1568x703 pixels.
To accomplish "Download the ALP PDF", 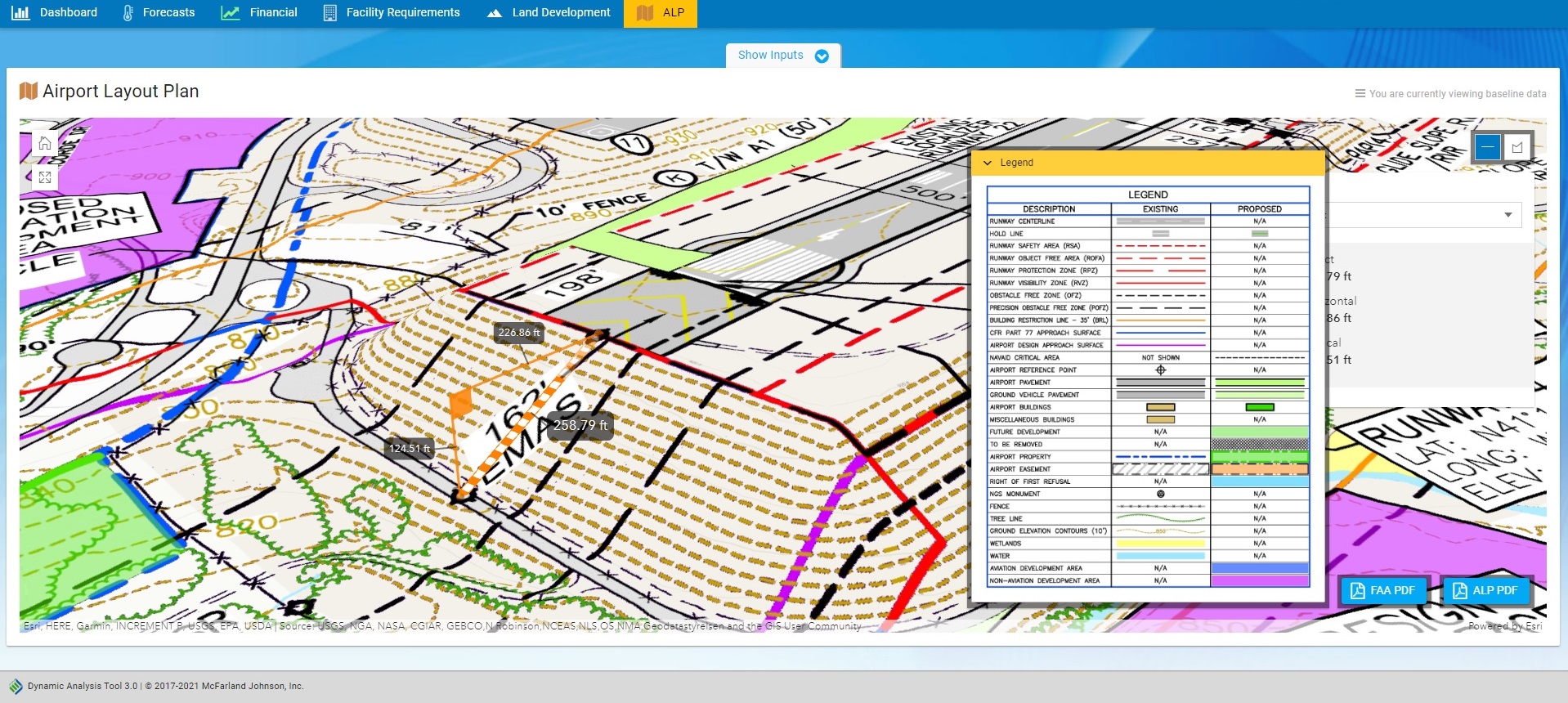I will [x=1485, y=590].
